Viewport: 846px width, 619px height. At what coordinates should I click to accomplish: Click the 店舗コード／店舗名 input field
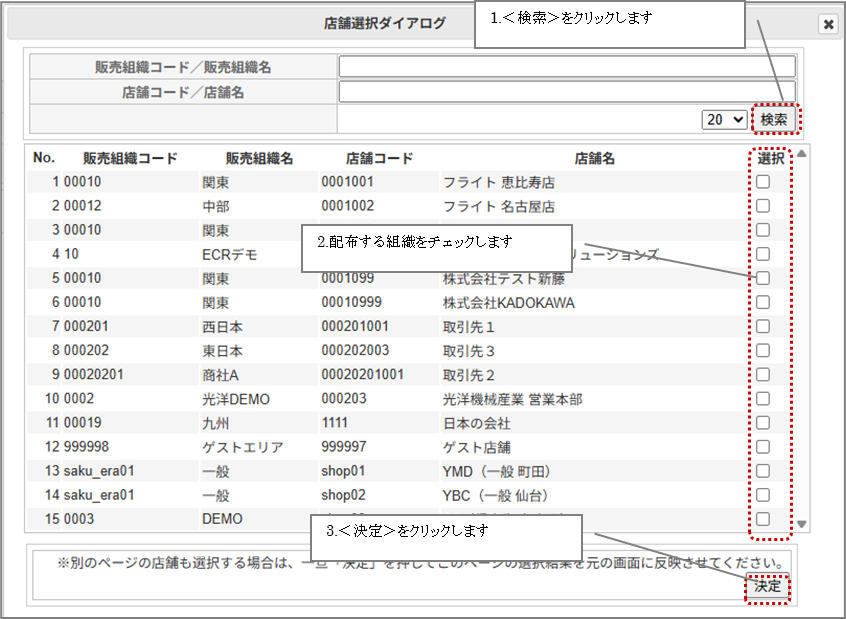tap(567, 92)
